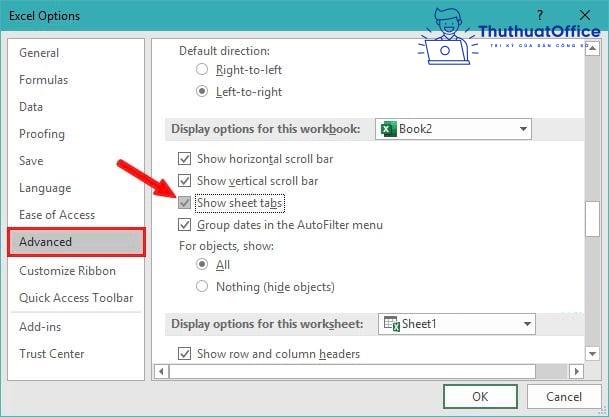Image resolution: width=609 pixels, height=417 pixels.
Task: Toggle Show sheet tabs checkbox
Action: 184,203
